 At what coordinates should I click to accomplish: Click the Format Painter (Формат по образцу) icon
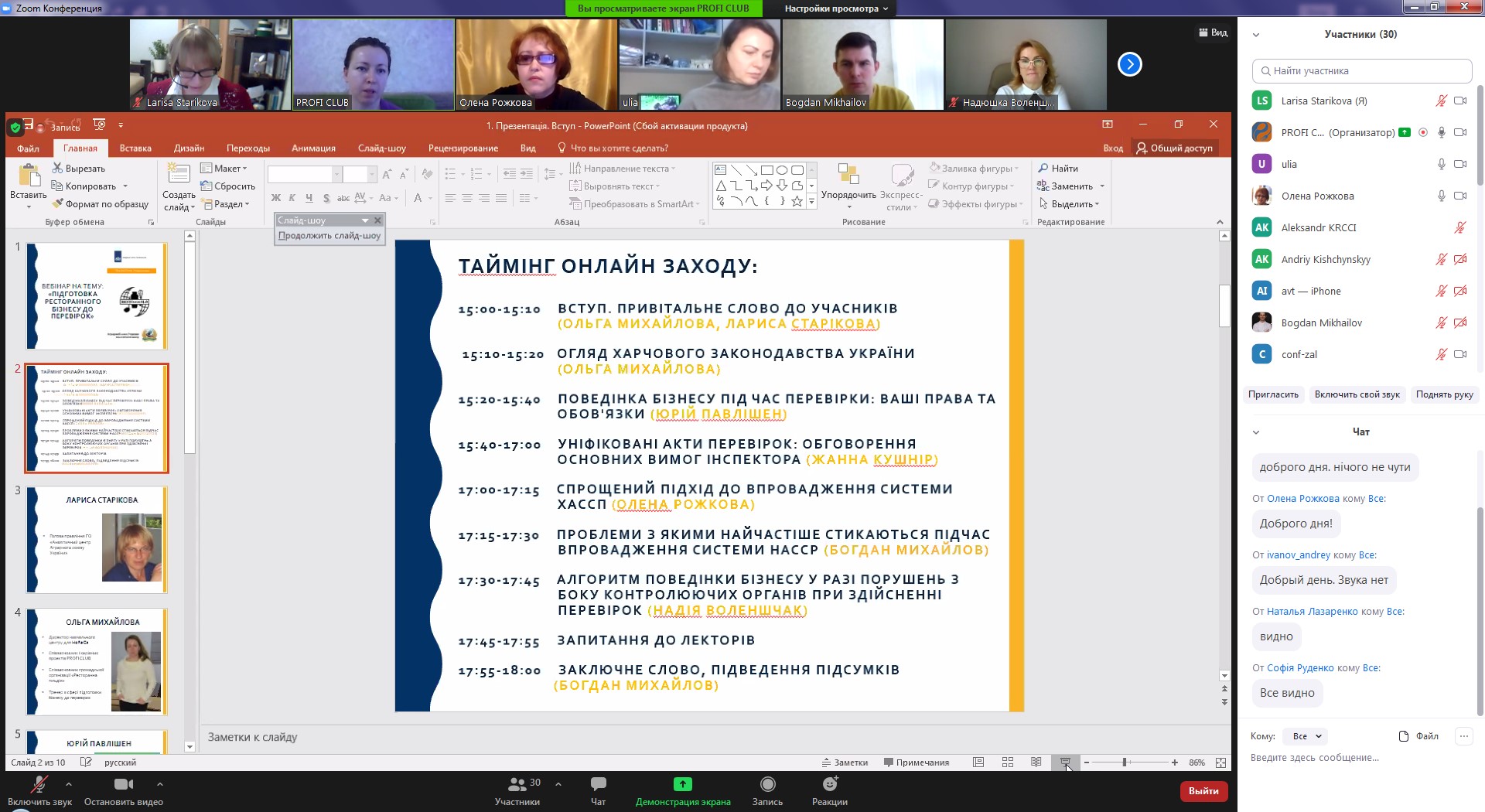(x=57, y=203)
